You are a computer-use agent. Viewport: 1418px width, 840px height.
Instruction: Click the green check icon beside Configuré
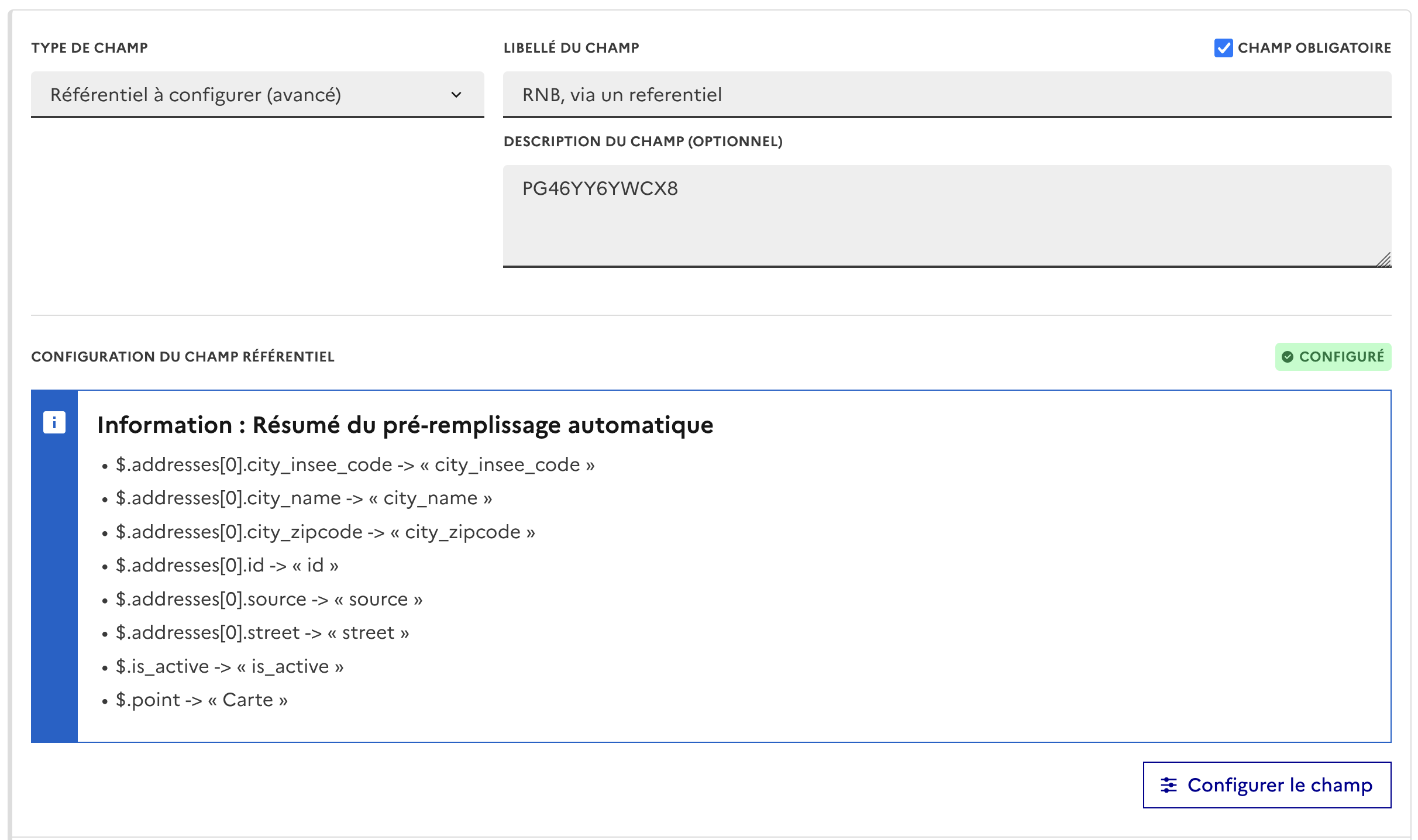1287,357
